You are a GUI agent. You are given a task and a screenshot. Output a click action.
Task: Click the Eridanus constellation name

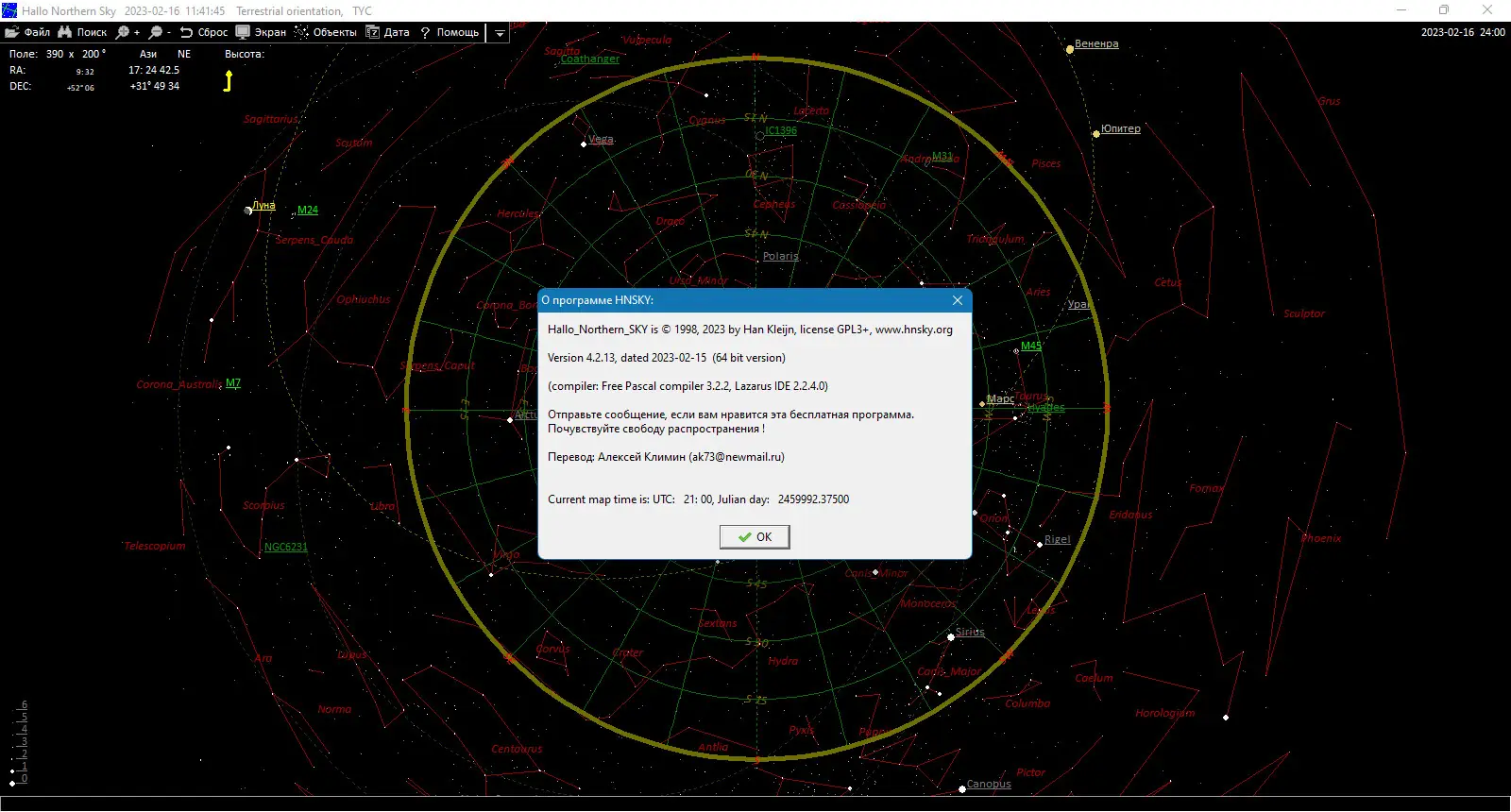(1131, 515)
